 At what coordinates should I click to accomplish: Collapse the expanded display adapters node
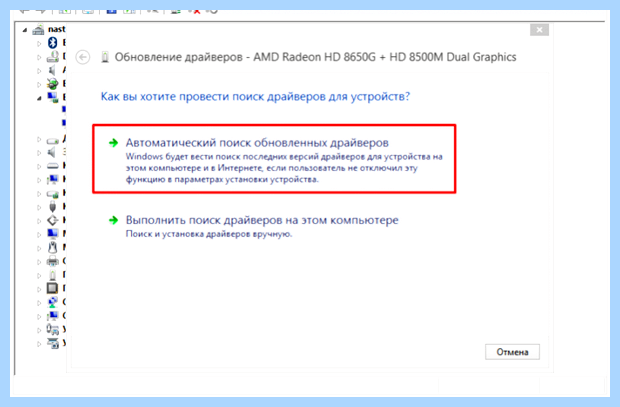[x=39, y=98]
